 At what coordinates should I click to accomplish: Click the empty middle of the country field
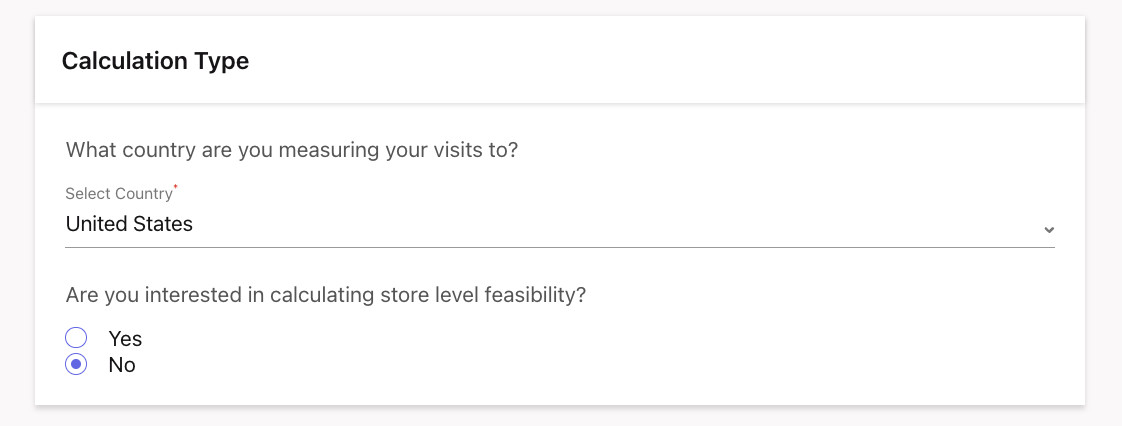[600, 225]
